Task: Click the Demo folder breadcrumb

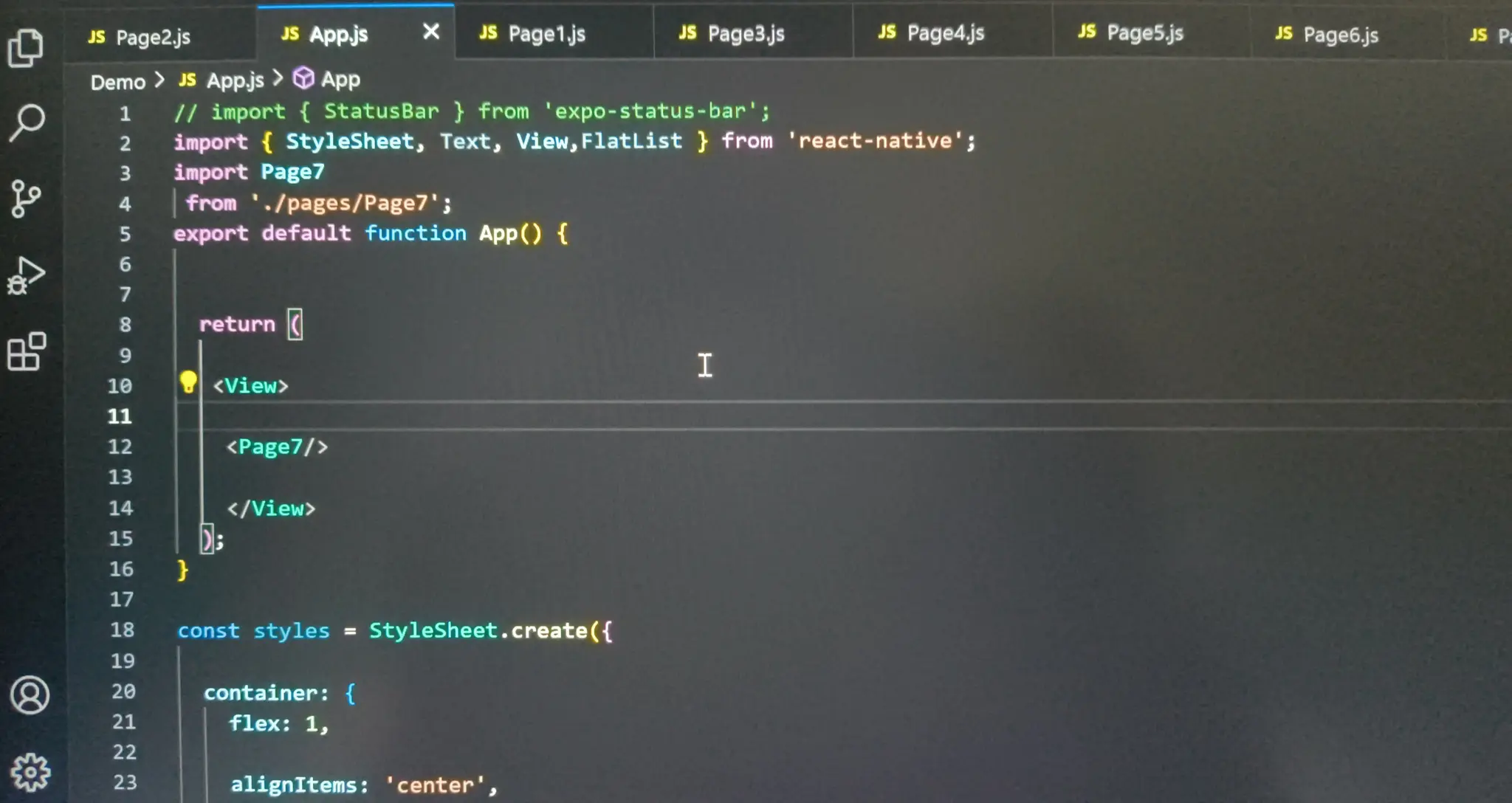Action: click(x=118, y=82)
